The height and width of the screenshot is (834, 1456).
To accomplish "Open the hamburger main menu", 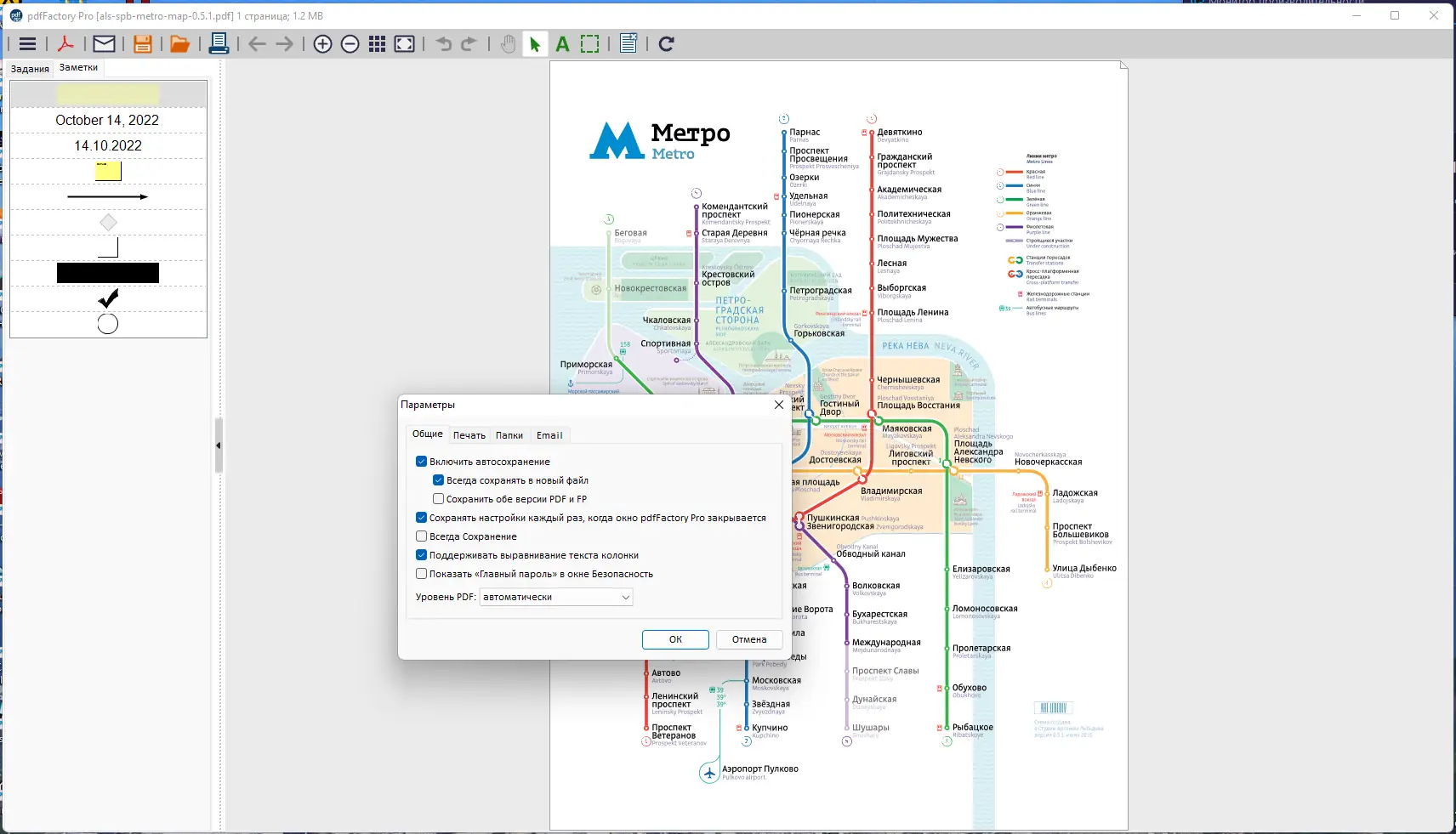I will pyautogui.click(x=27, y=44).
